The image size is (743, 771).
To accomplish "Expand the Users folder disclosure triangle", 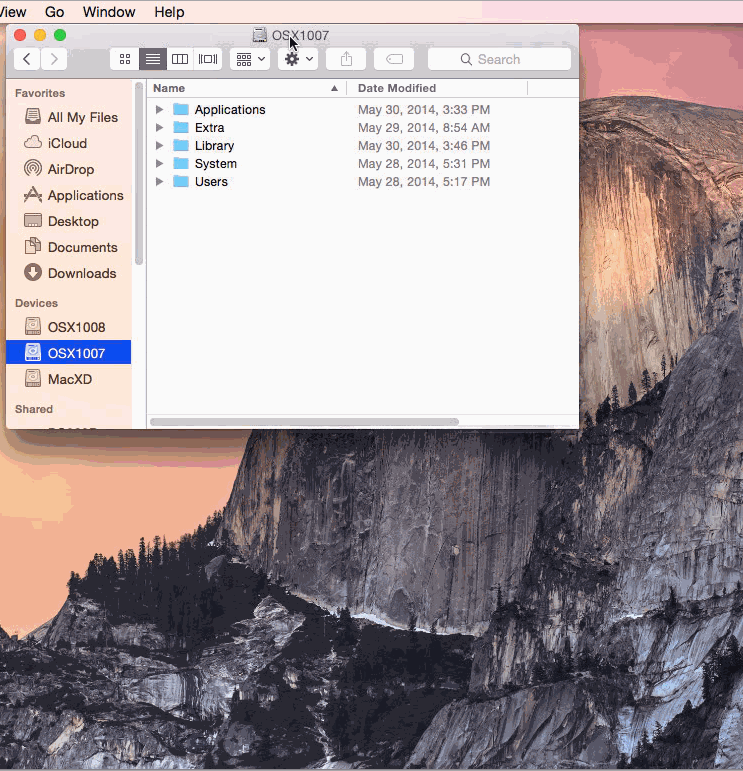I will coord(159,181).
